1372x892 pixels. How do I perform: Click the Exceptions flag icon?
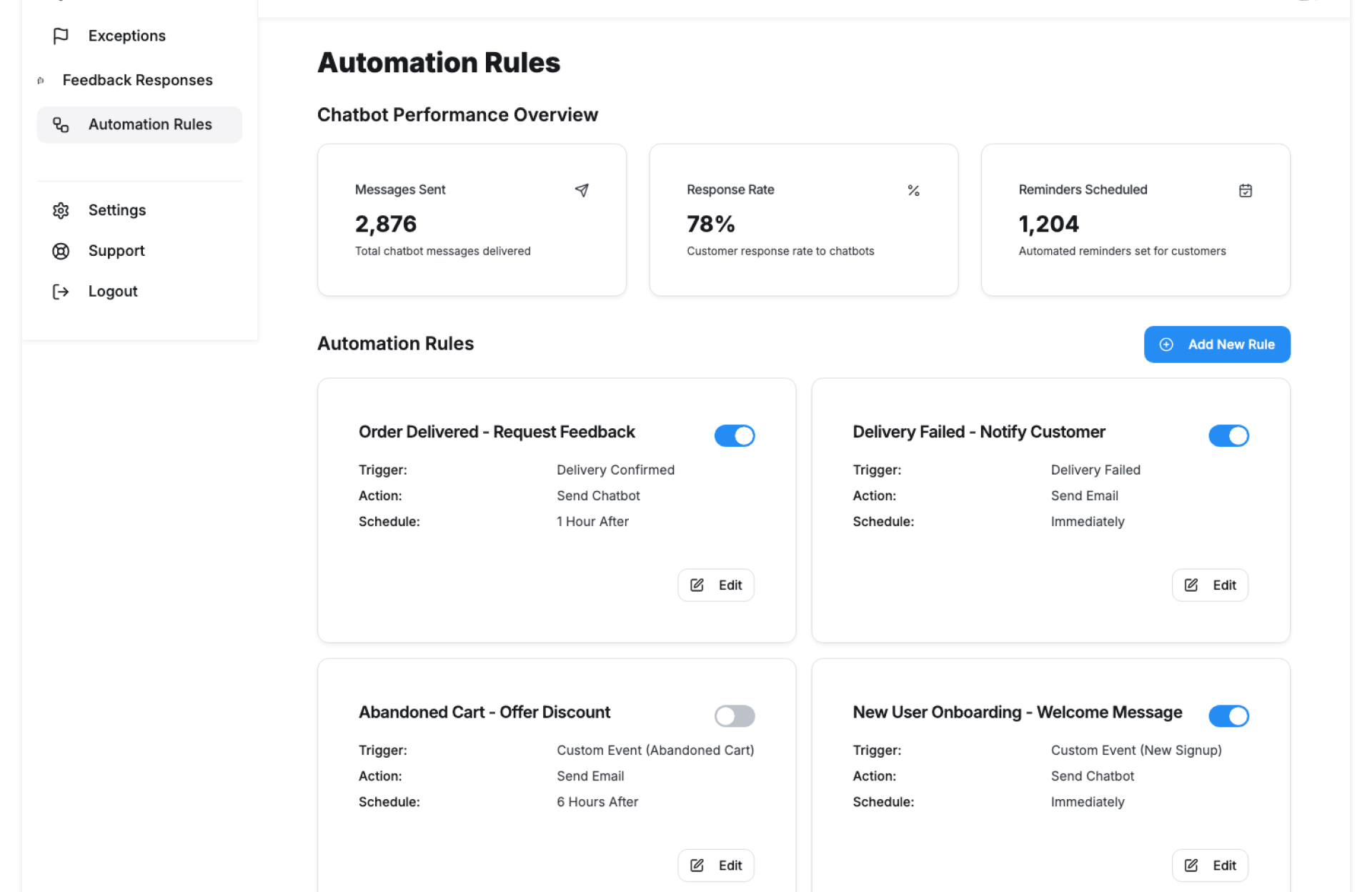(61, 36)
